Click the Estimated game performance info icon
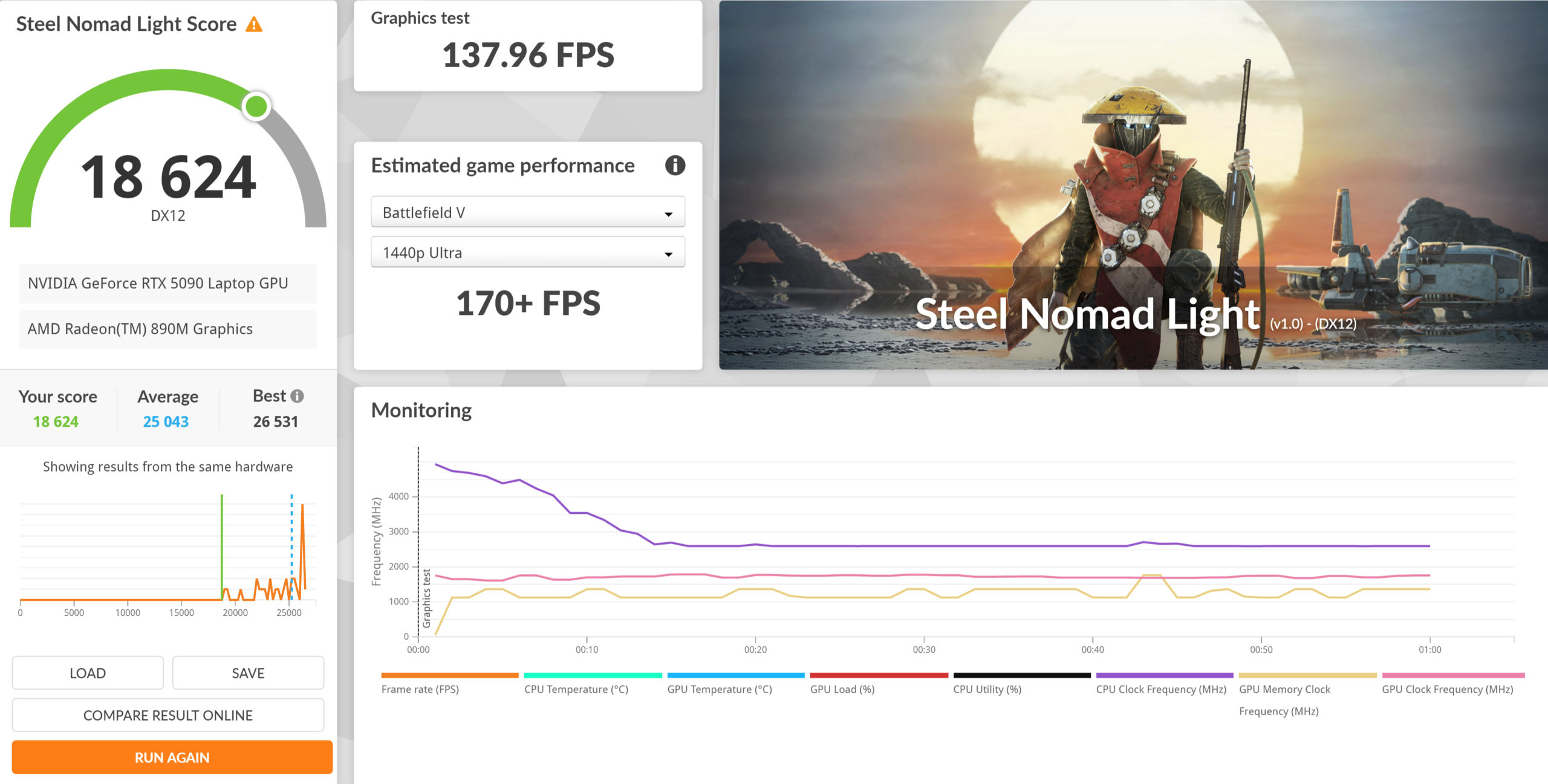 (x=675, y=165)
